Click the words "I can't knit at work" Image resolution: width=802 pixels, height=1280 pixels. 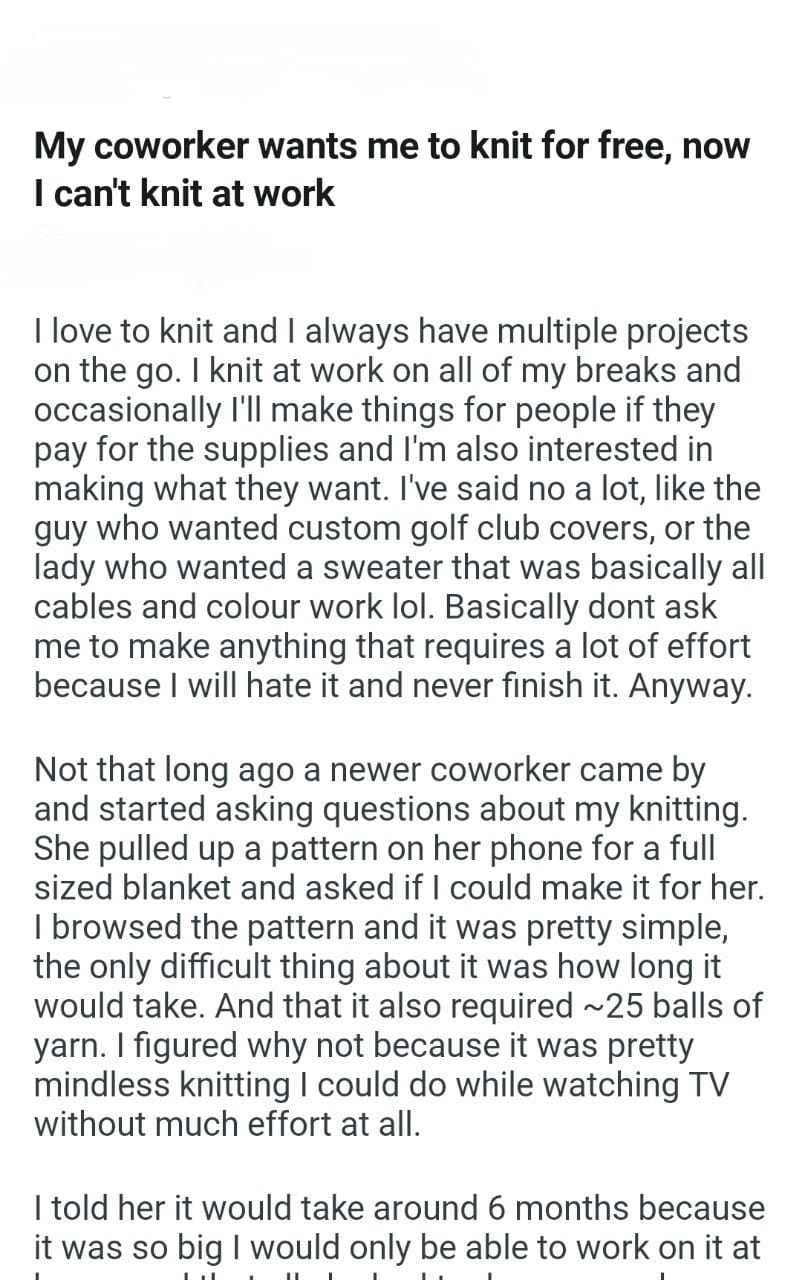click(184, 193)
